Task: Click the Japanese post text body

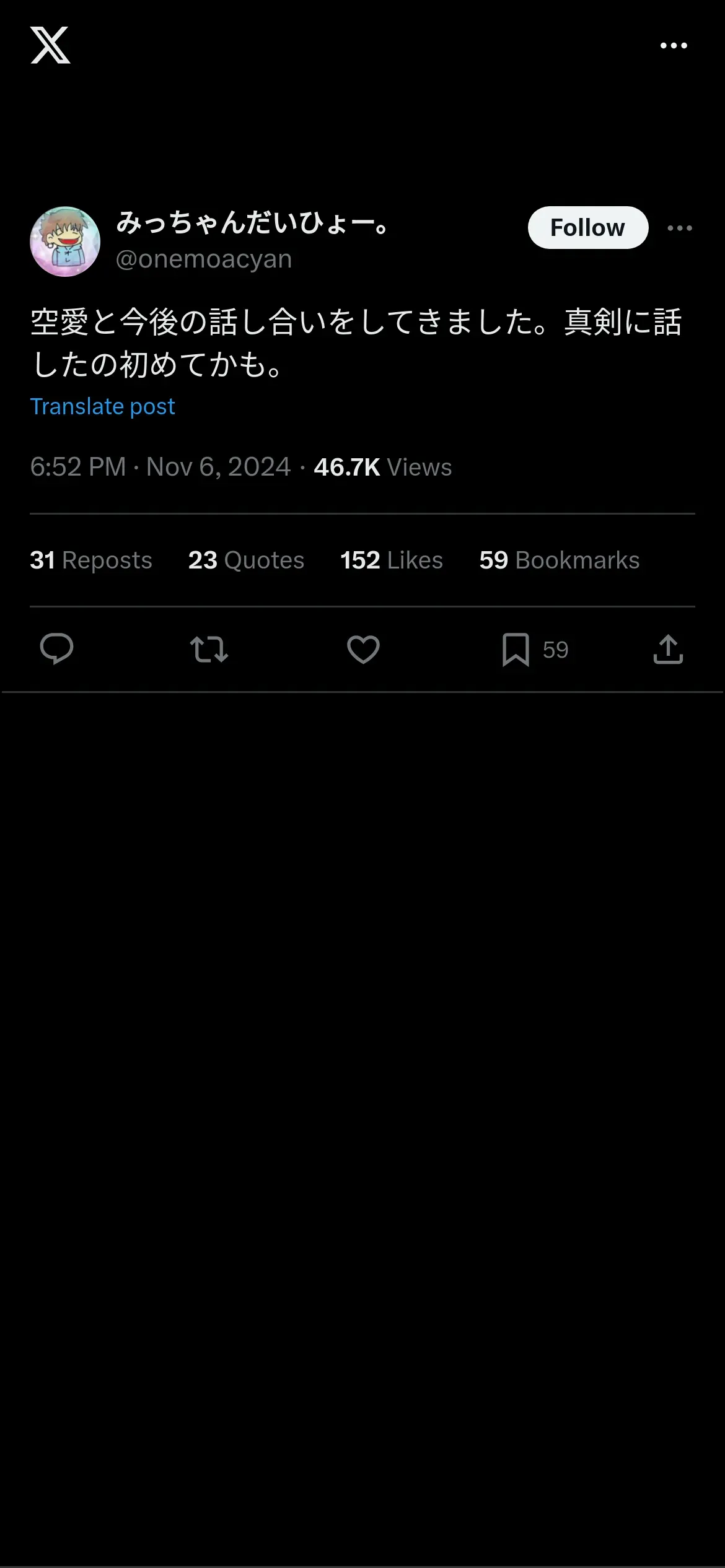Action: [x=356, y=343]
